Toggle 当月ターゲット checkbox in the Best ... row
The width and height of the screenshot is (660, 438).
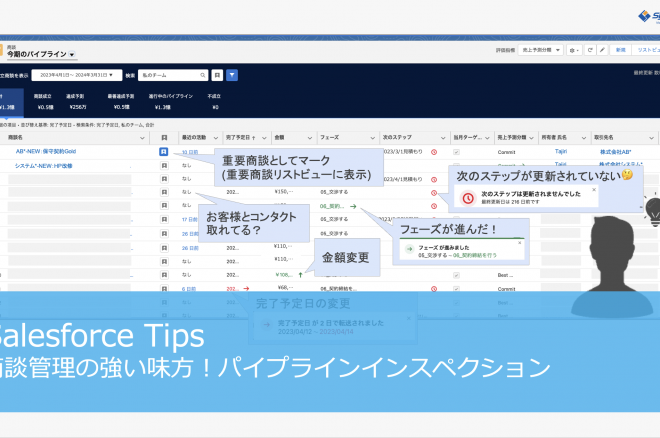click(456, 275)
